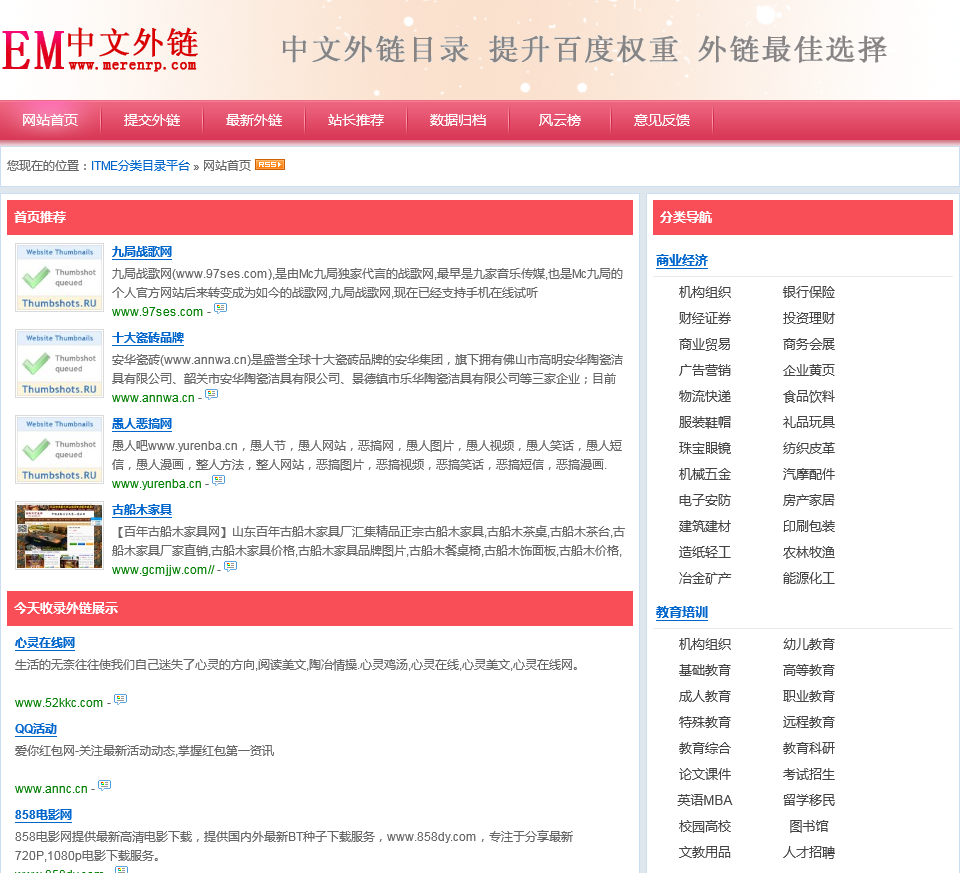The height and width of the screenshot is (873, 960).
Task: Click the orange RSS feed icon
Action: (270, 165)
